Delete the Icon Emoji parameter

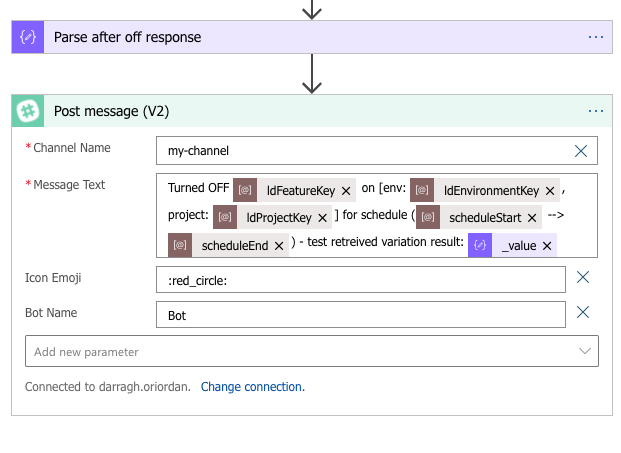pos(583,277)
